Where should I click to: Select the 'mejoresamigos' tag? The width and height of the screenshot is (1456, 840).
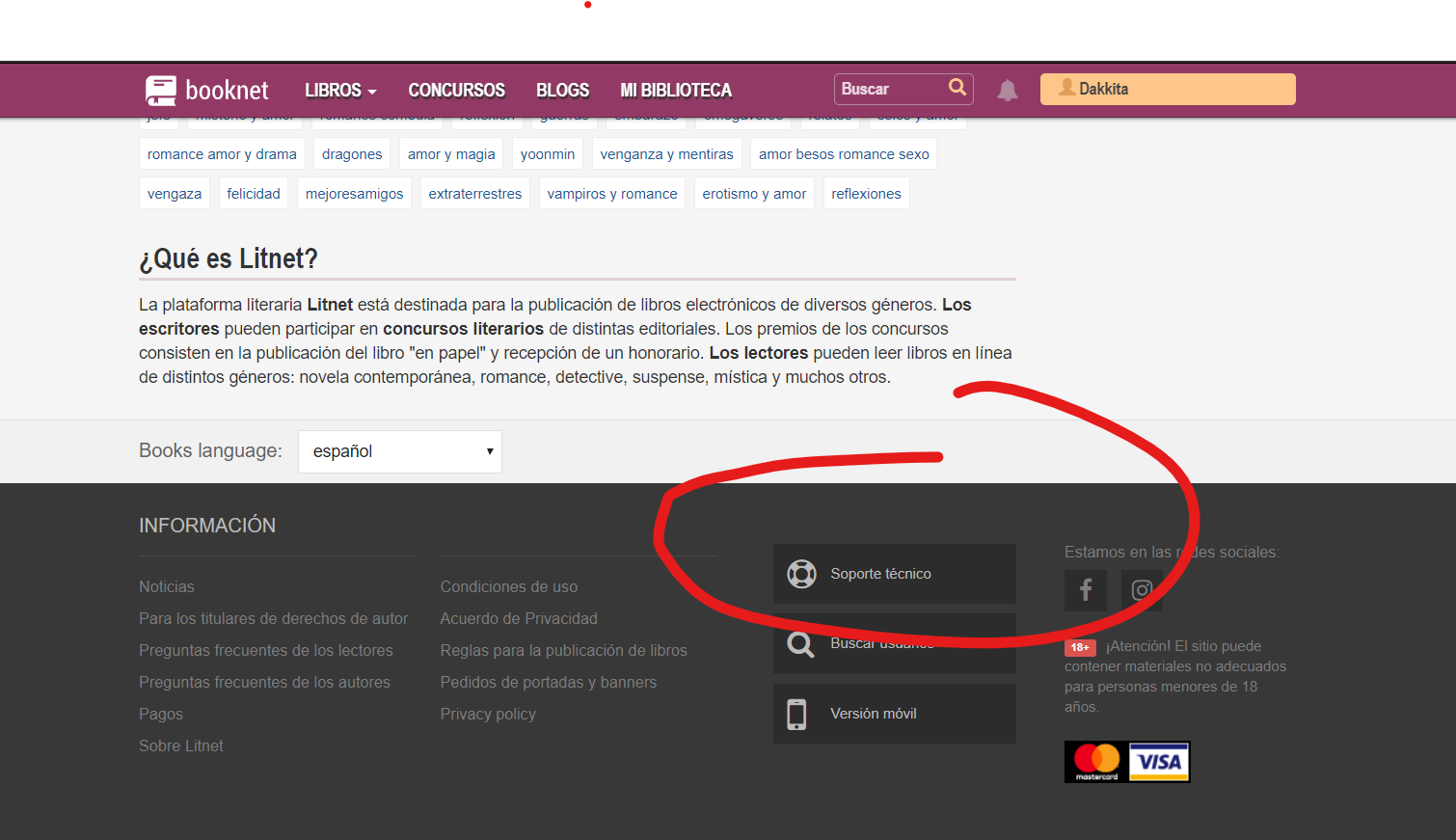click(x=355, y=194)
